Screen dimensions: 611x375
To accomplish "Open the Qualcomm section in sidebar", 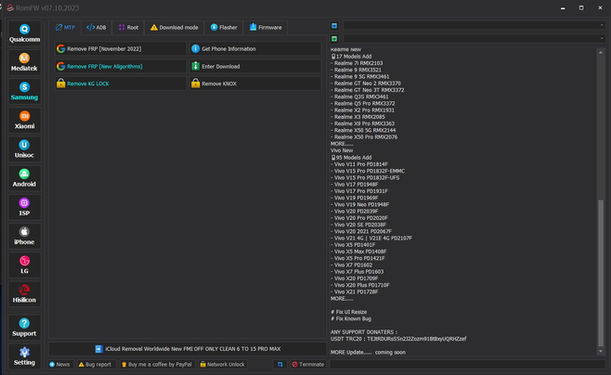I will (24, 34).
